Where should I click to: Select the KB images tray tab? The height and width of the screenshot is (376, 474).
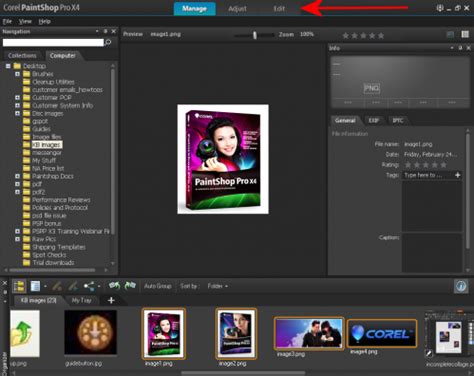pyautogui.click(x=38, y=300)
